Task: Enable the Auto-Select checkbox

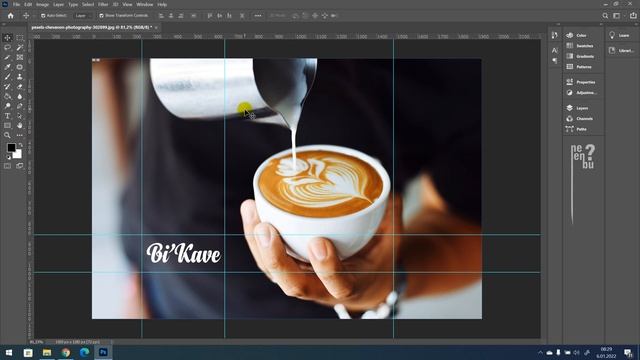Action: (x=43, y=16)
